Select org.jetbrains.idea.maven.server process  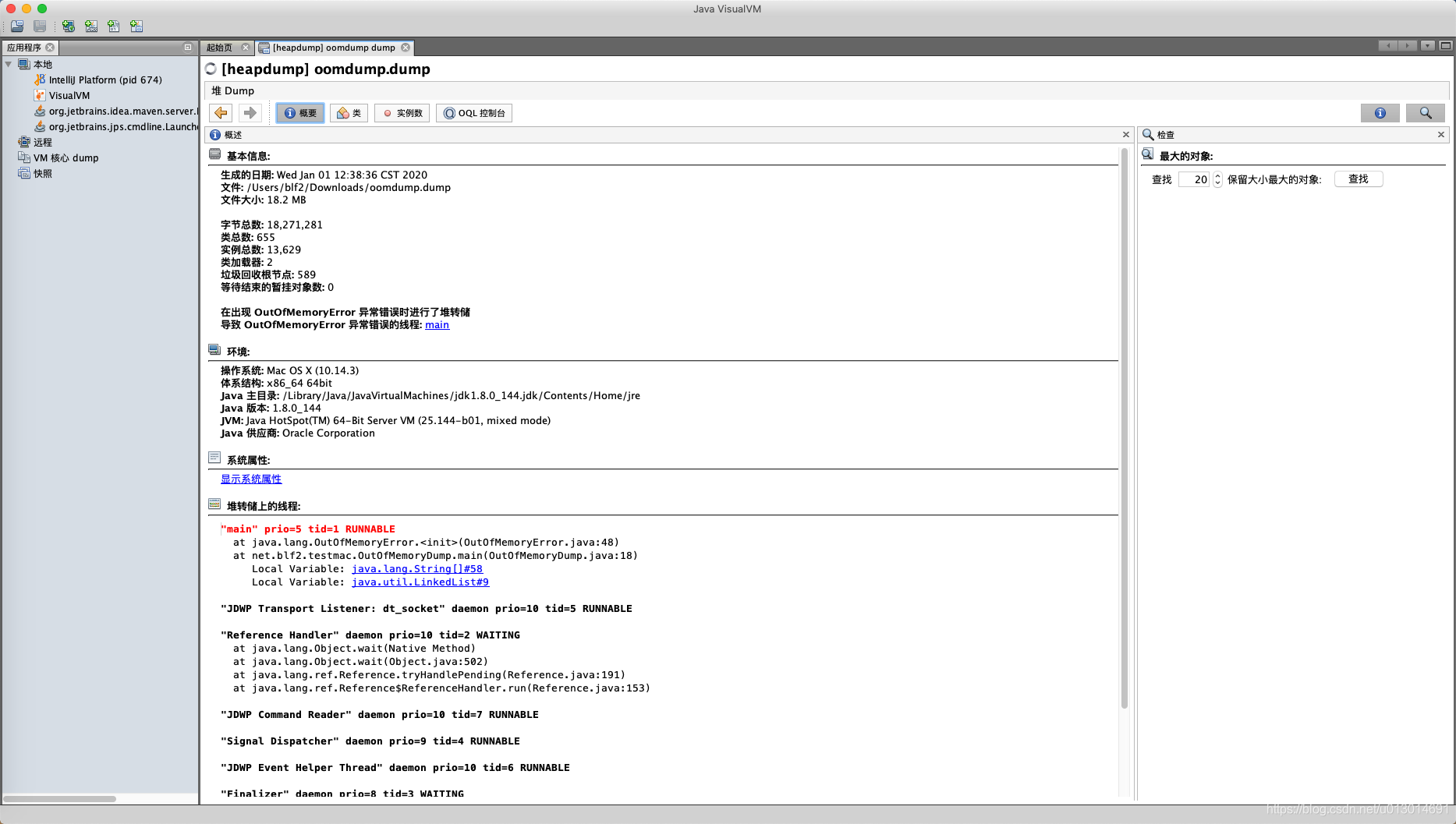[x=123, y=111]
